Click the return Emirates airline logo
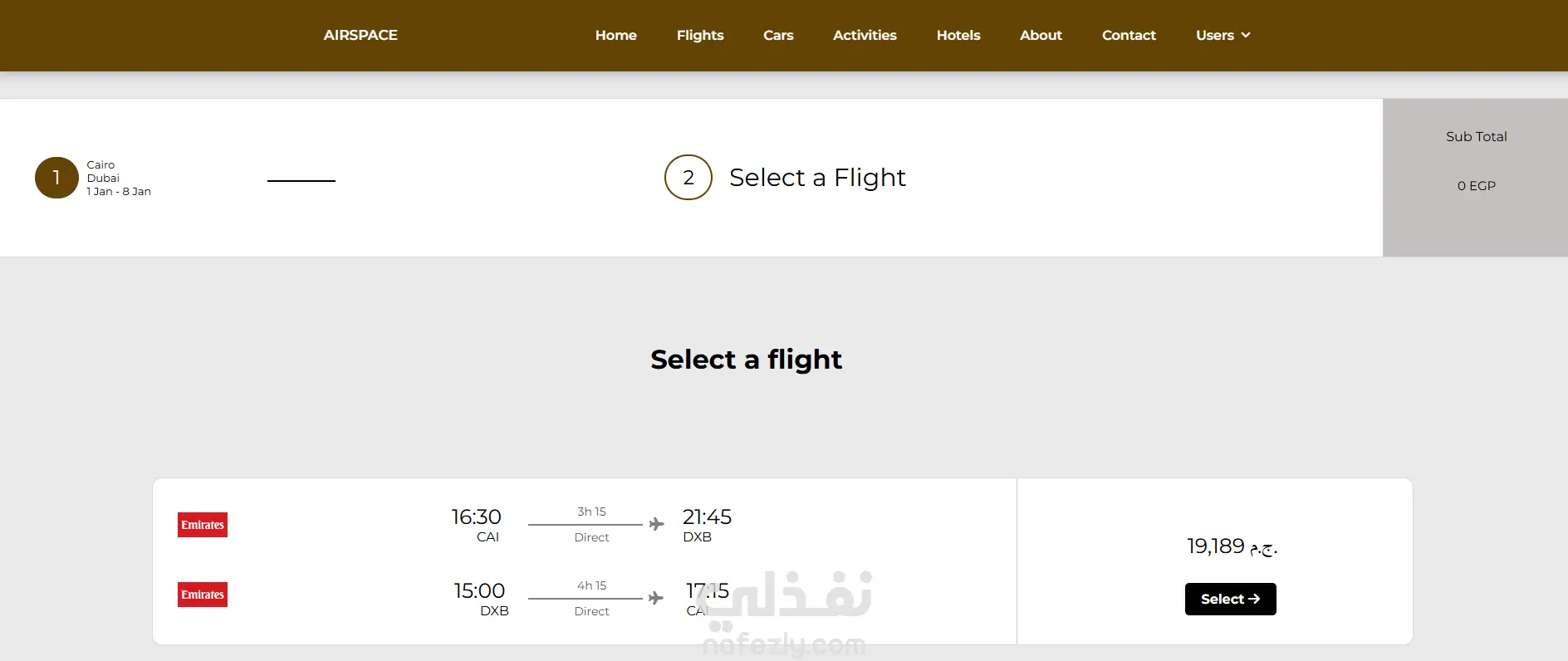 [202, 595]
